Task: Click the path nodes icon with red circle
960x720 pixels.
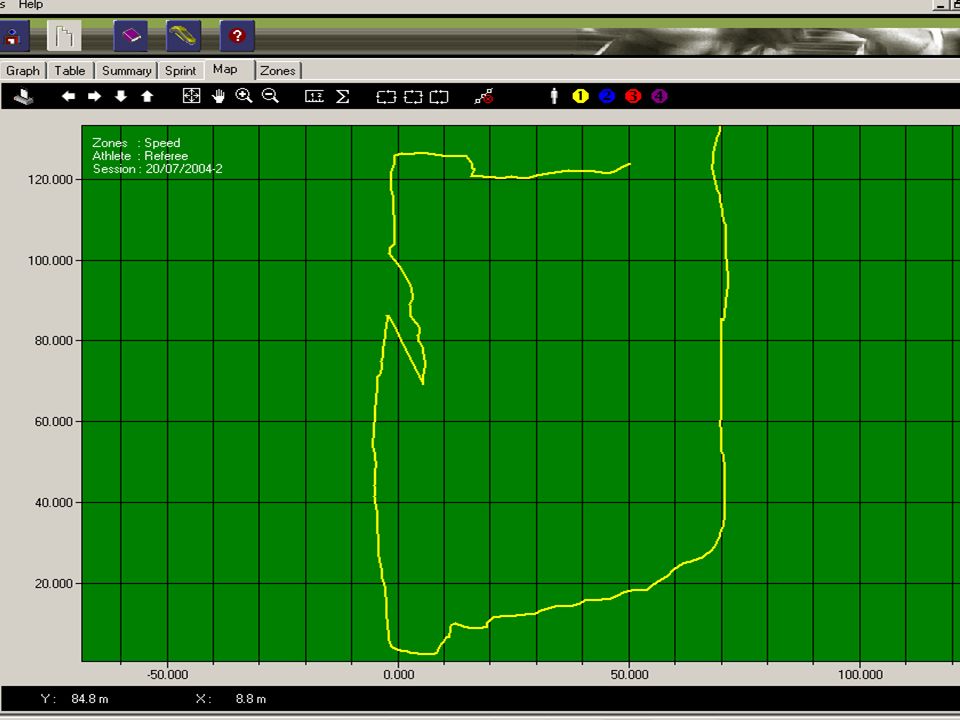Action: [x=484, y=96]
